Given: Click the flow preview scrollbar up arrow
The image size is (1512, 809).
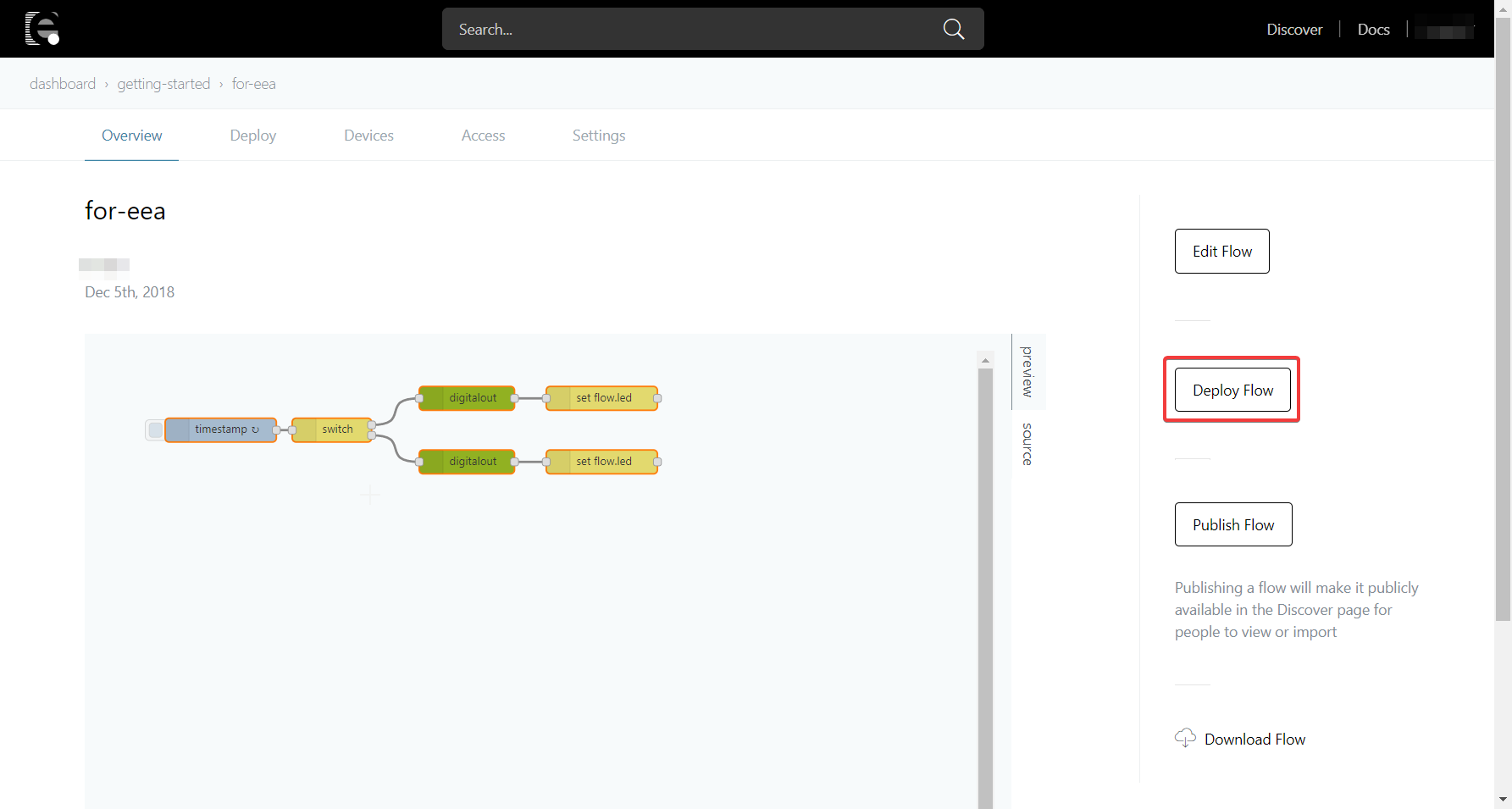Looking at the screenshot, I should pos(984,359).
